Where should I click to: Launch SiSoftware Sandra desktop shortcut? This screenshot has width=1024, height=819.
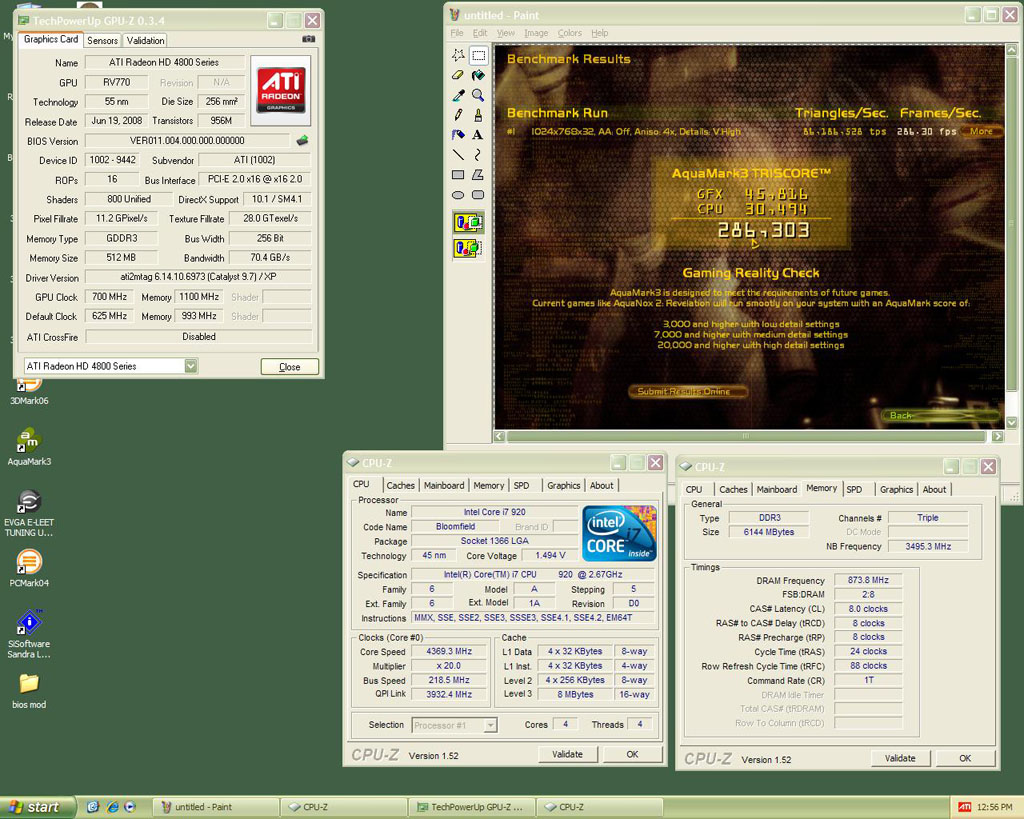29,634
